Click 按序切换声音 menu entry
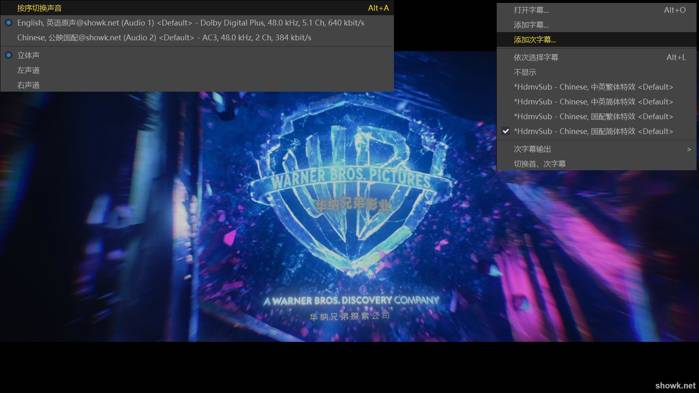This screenshot has height=393, width=699. pyautogui.click(x=197, y=8)
